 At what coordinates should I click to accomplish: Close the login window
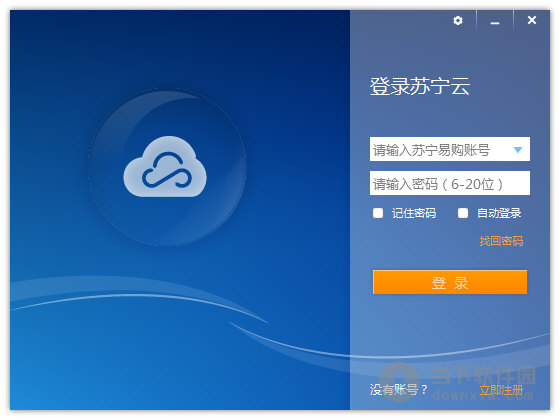click(532, 20)
